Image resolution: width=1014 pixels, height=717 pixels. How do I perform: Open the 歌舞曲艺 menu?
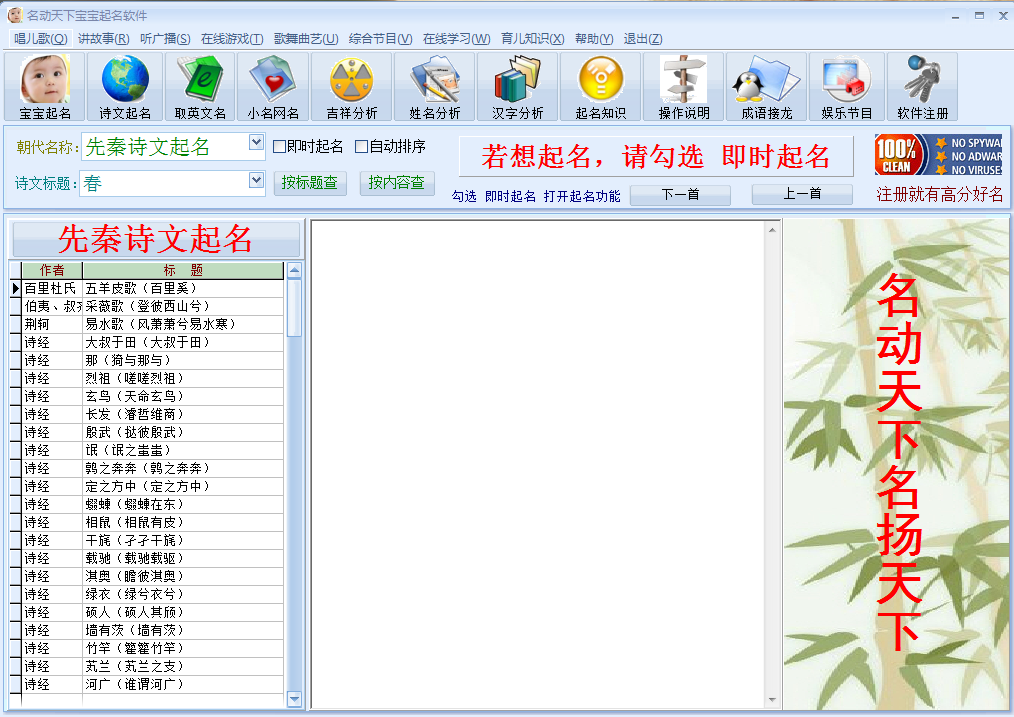[306, 39]
